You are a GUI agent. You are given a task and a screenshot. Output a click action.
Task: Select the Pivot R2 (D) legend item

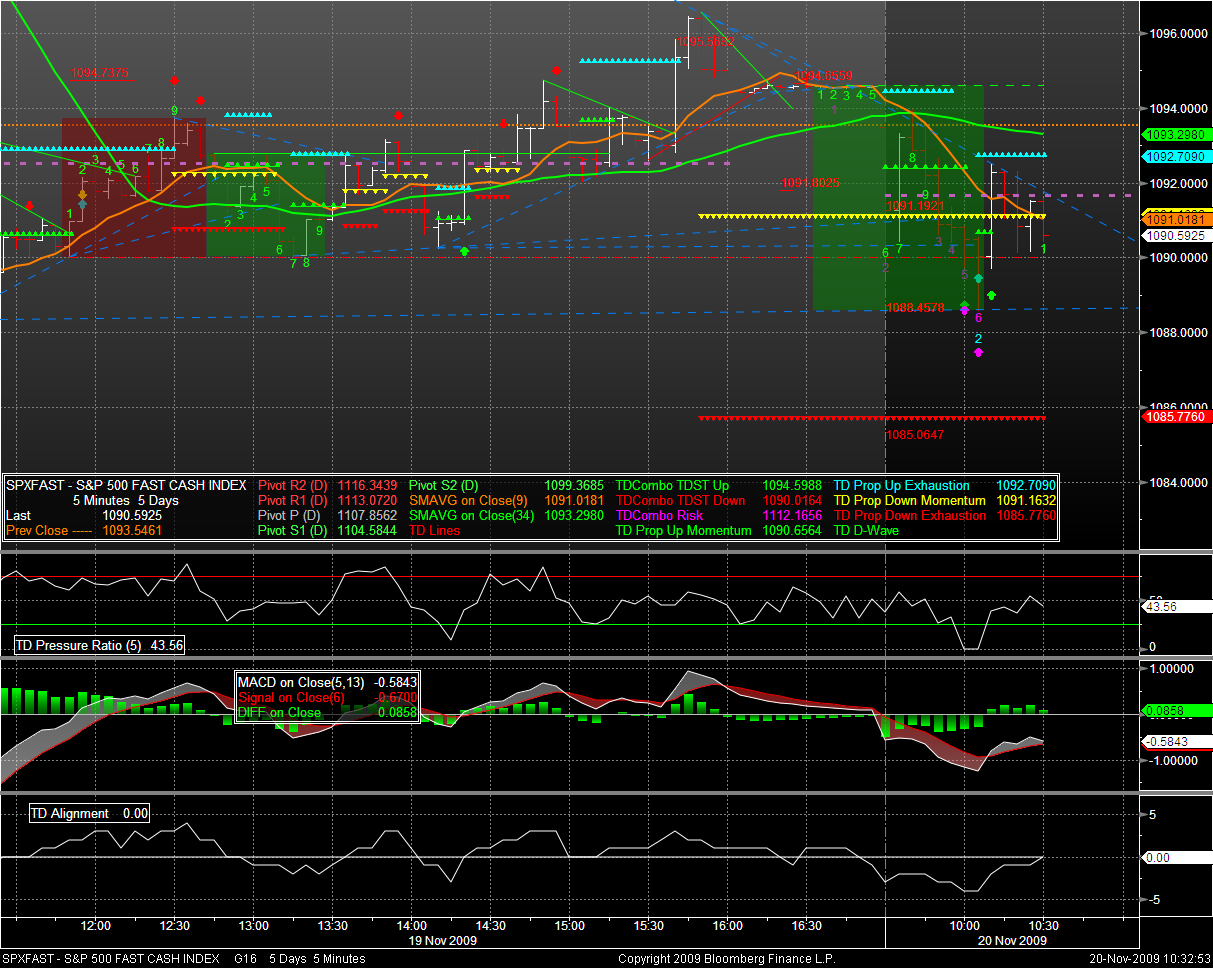(x=292, y=485)
